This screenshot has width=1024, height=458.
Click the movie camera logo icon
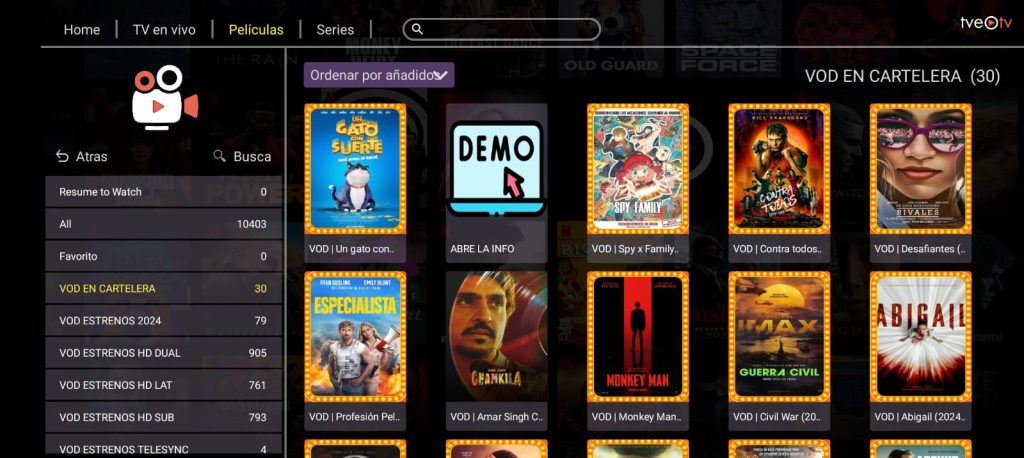pyautogui.click(x=165, y=97)
